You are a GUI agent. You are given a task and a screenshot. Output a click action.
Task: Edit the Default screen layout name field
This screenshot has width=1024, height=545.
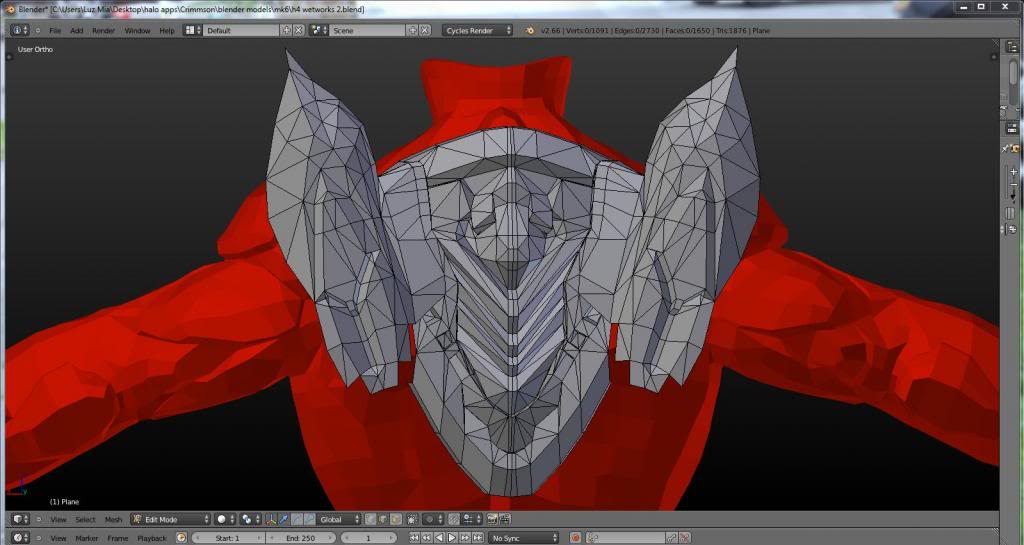(242, 30)
